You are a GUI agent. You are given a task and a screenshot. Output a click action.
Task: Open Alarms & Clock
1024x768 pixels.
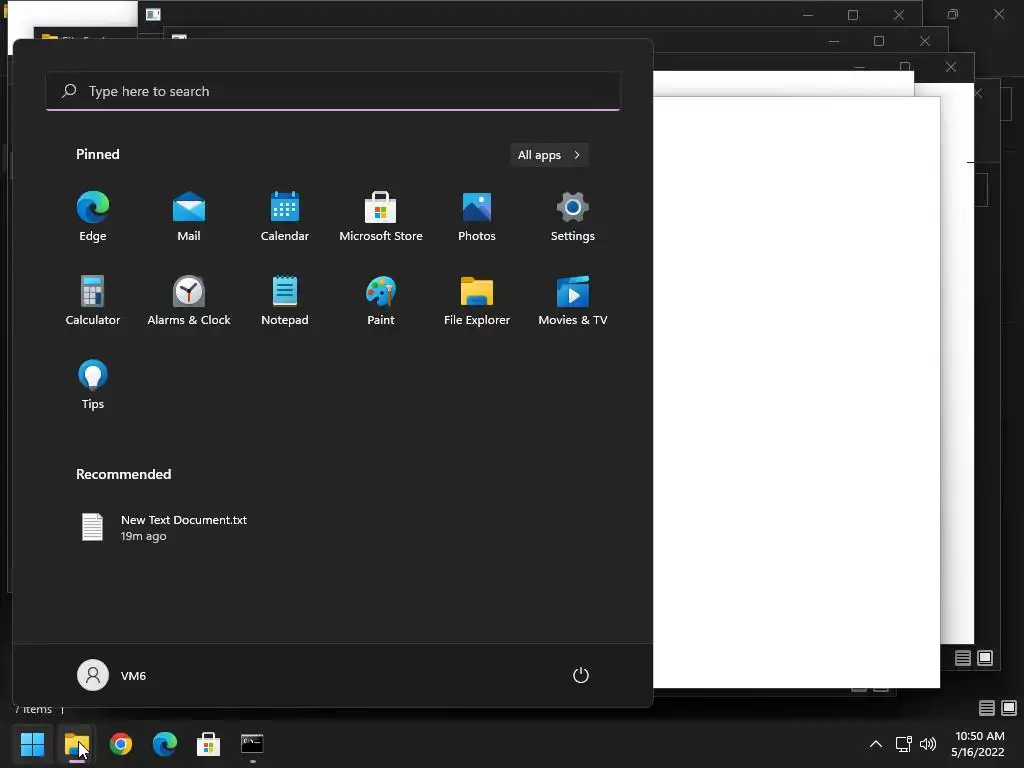[189, 301]
